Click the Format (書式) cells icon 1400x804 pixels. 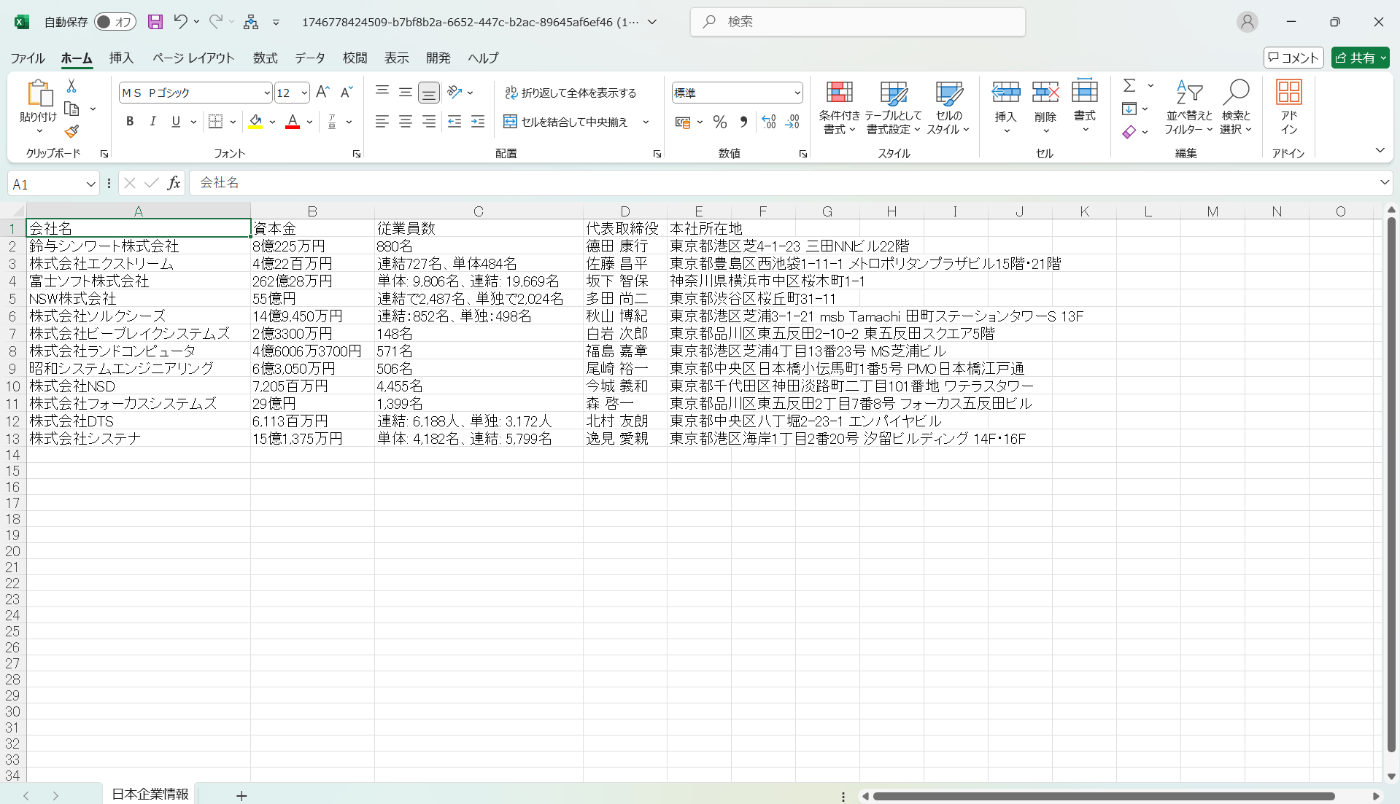tap(1084, 93)
